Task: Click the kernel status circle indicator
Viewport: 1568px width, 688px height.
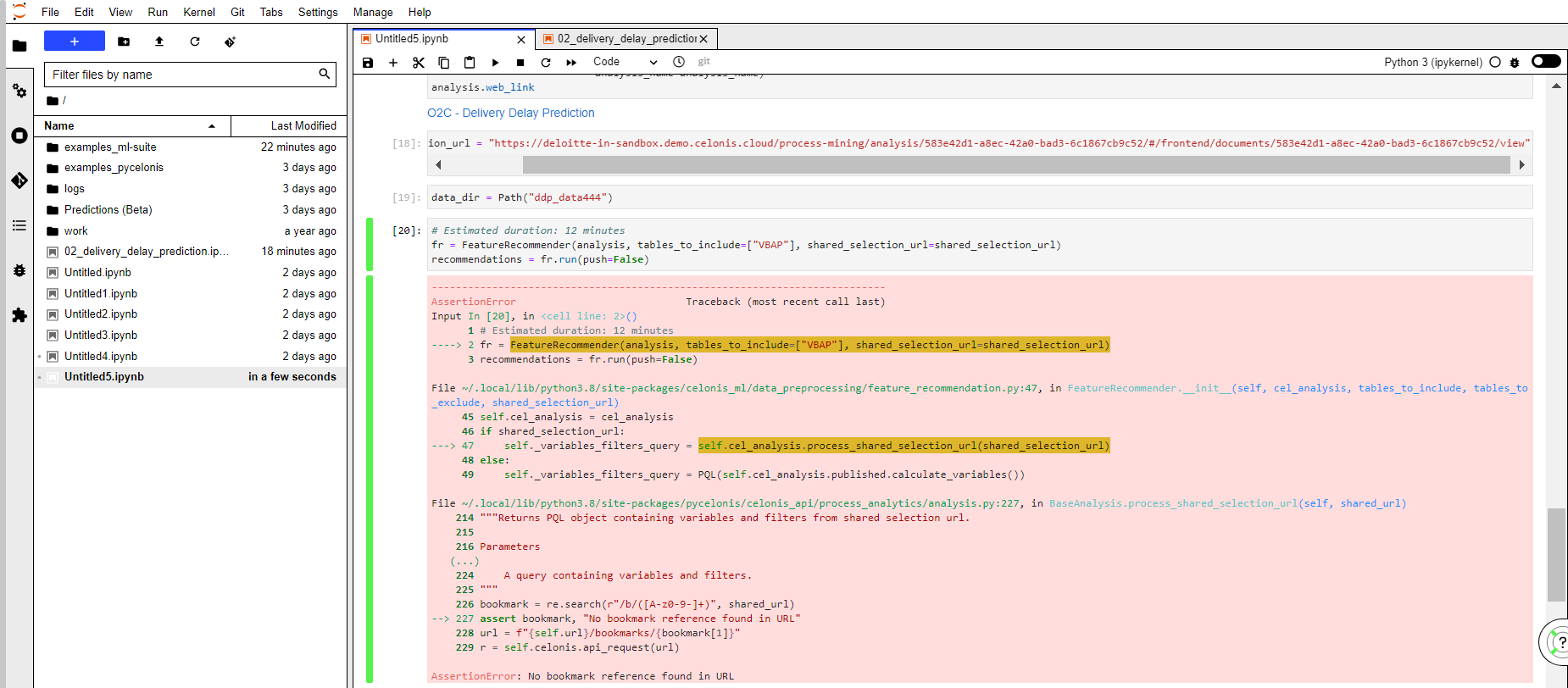Action: (1495, 62)
